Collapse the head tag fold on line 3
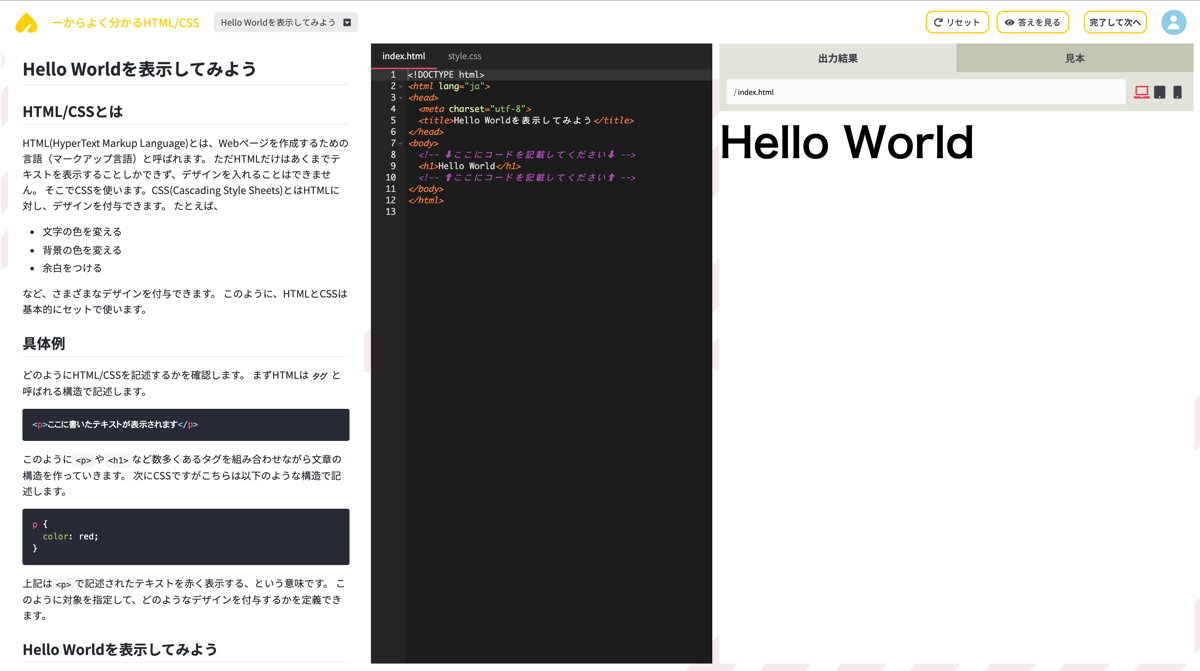The image size is (1200, 671). [402, 98]
